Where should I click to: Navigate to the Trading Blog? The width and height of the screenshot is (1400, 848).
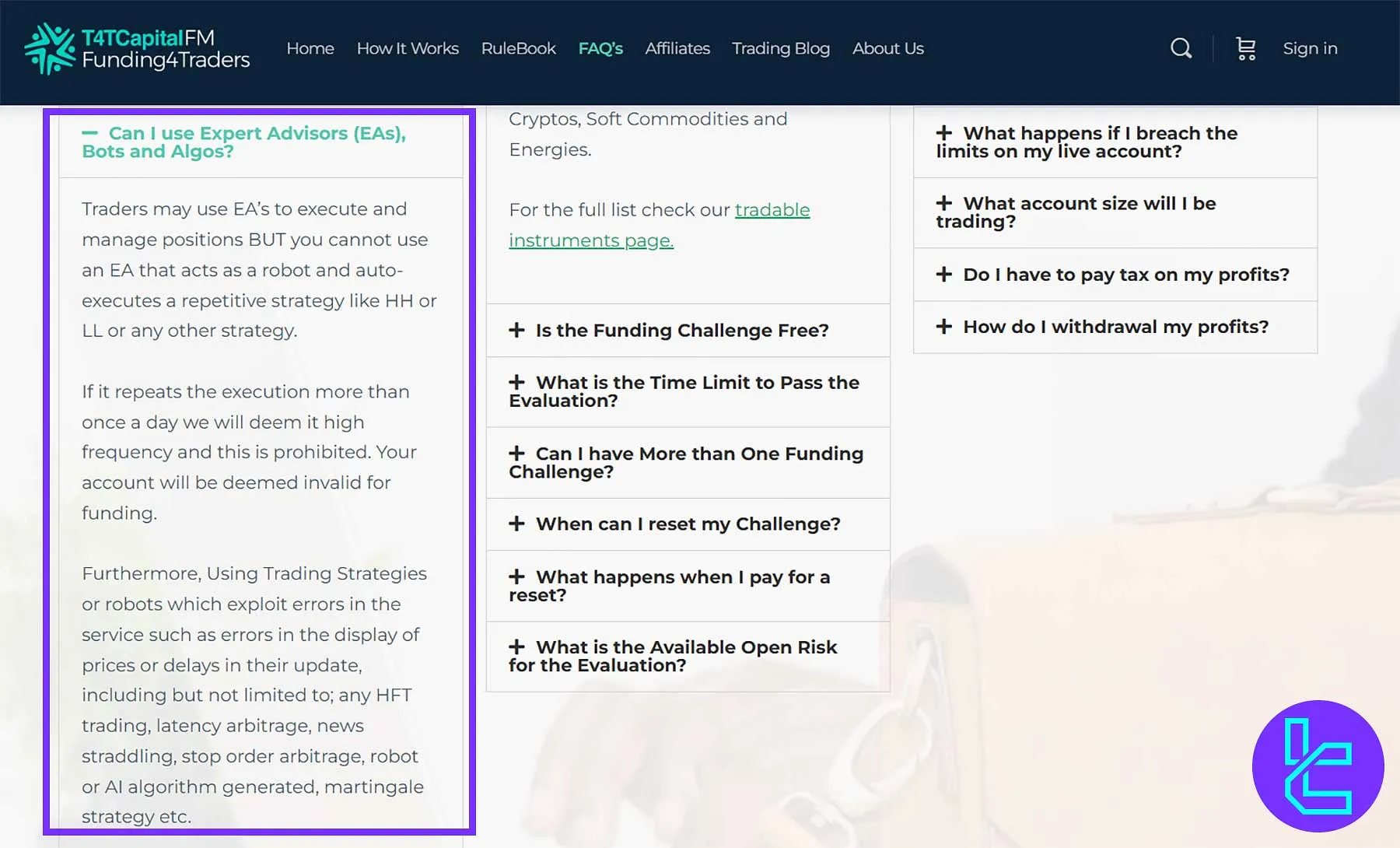tap(780, 48)
